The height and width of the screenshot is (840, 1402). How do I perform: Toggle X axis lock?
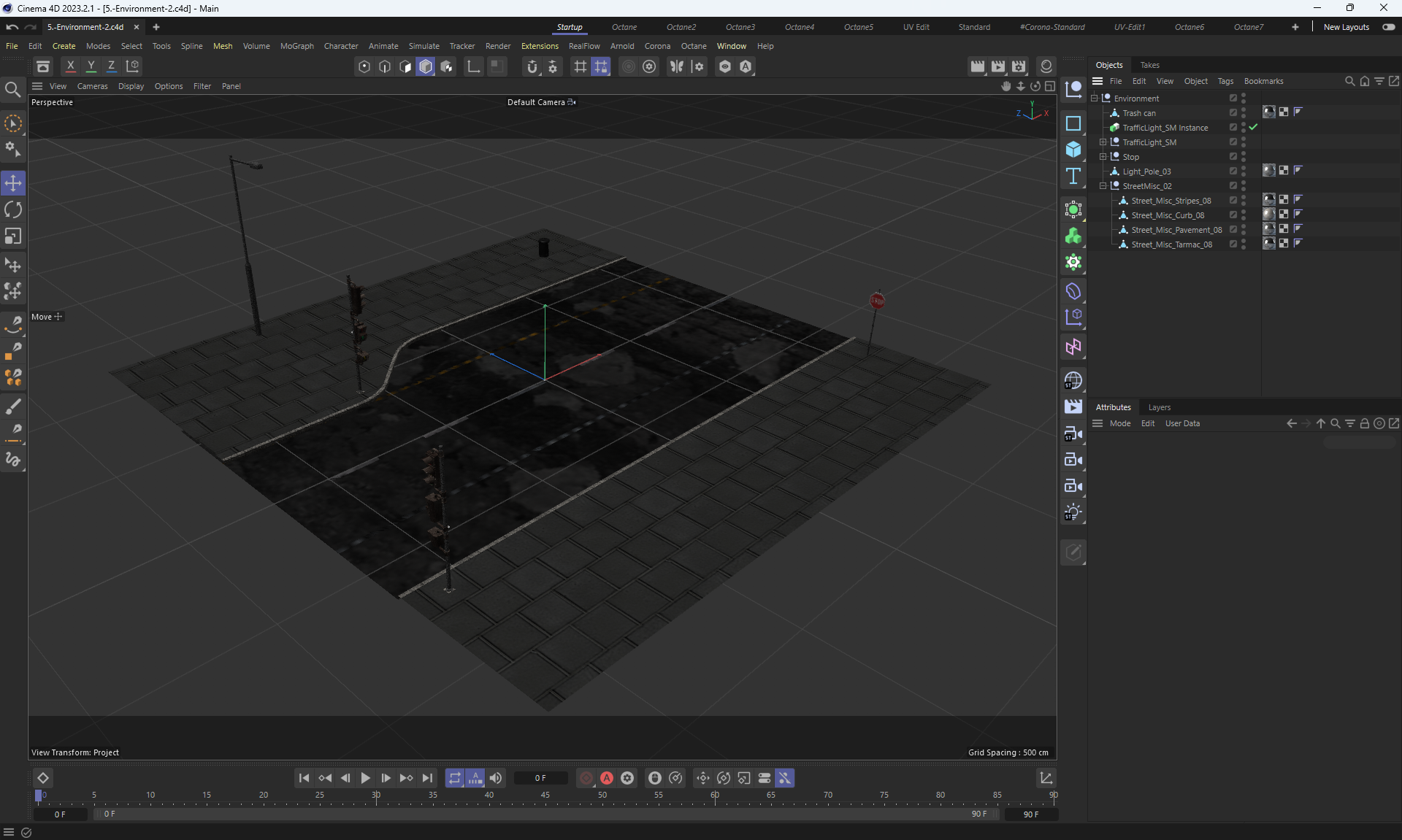[x=70, y=66]
